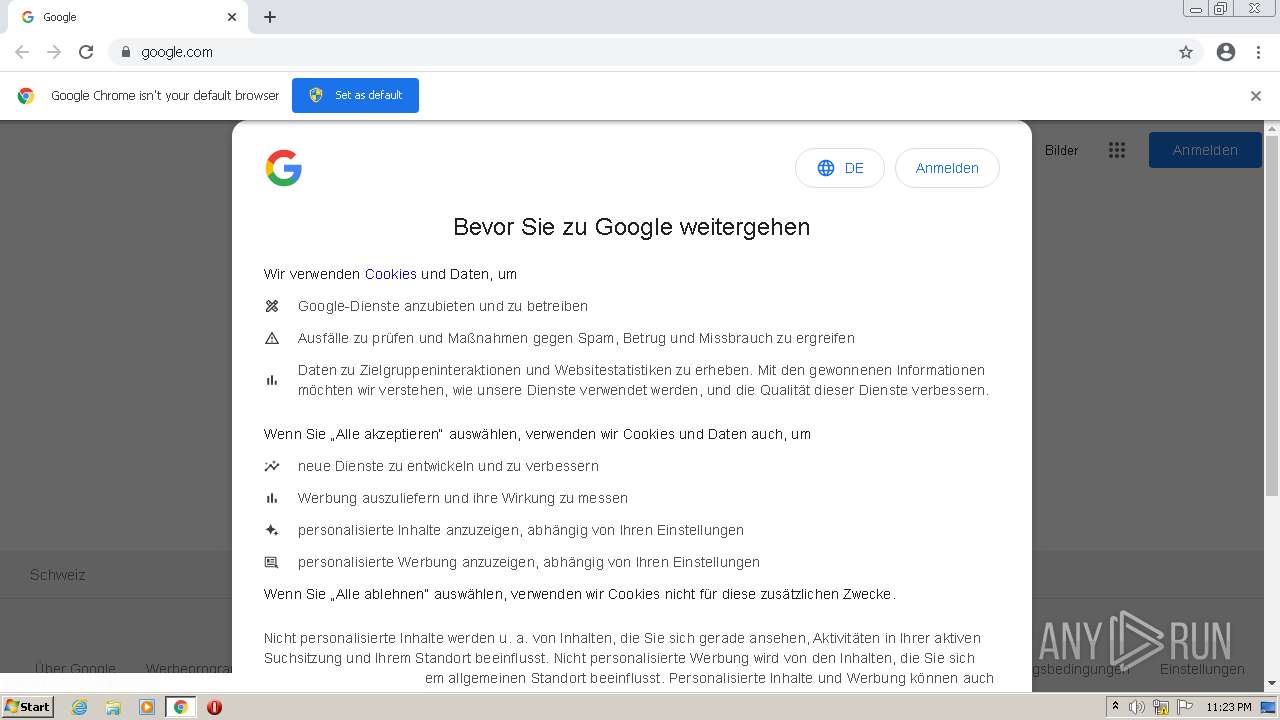The image size is (1280, 720).
Task: Click the scrollbar down arrow
Action: [1272, 684]
